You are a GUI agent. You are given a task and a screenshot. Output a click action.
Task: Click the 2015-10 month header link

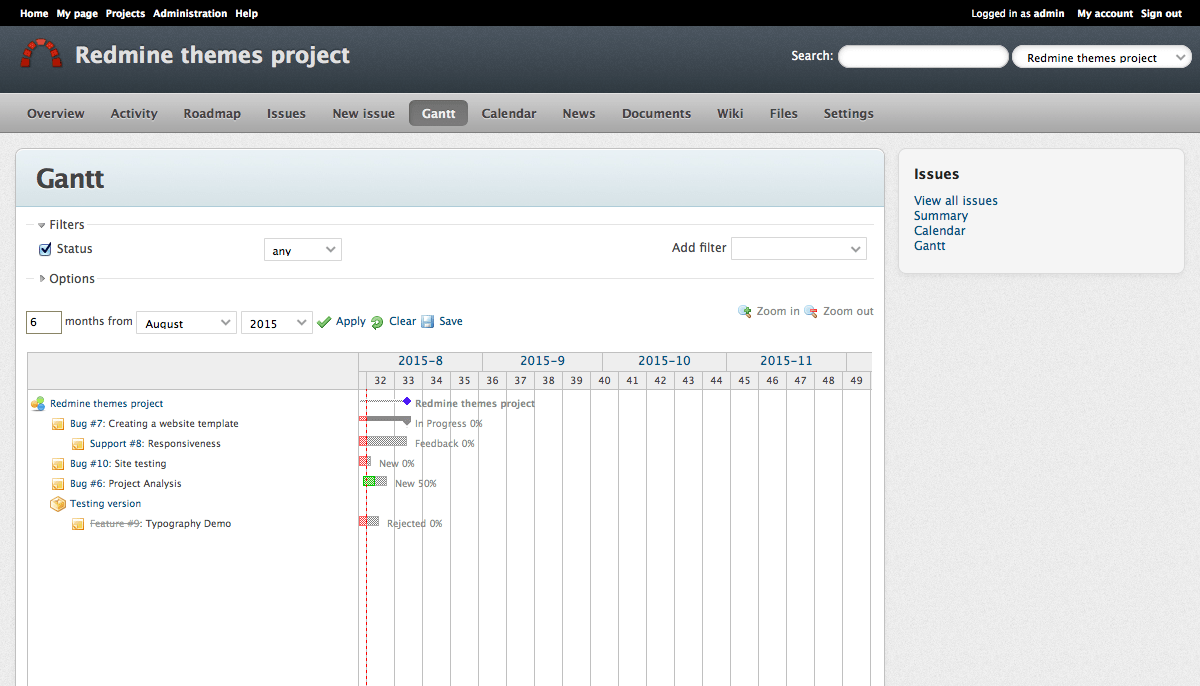[x=664, y=361]
